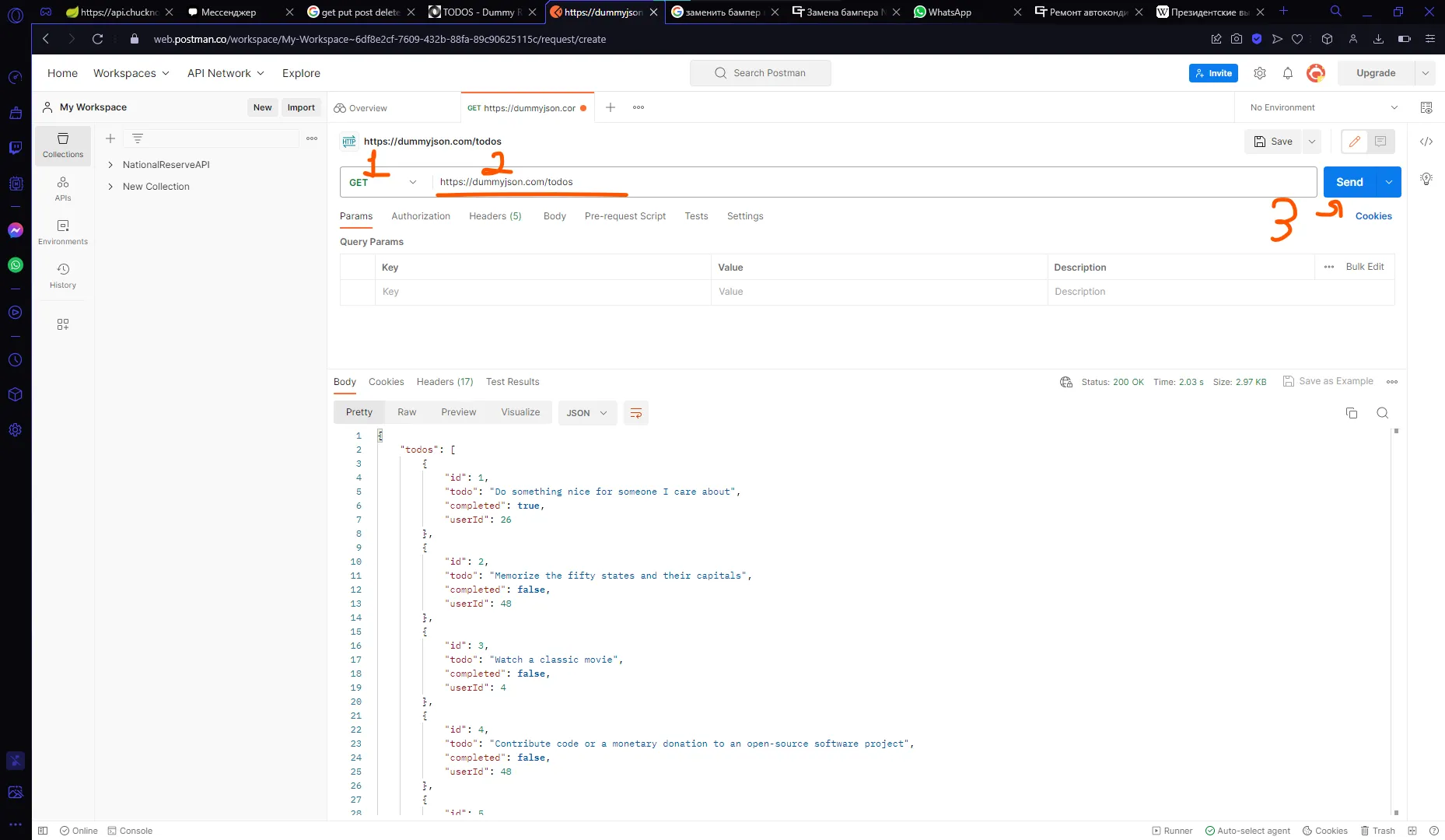
Task: Toggle the sidebar panel in the status bar
Action: pos(43,831)
